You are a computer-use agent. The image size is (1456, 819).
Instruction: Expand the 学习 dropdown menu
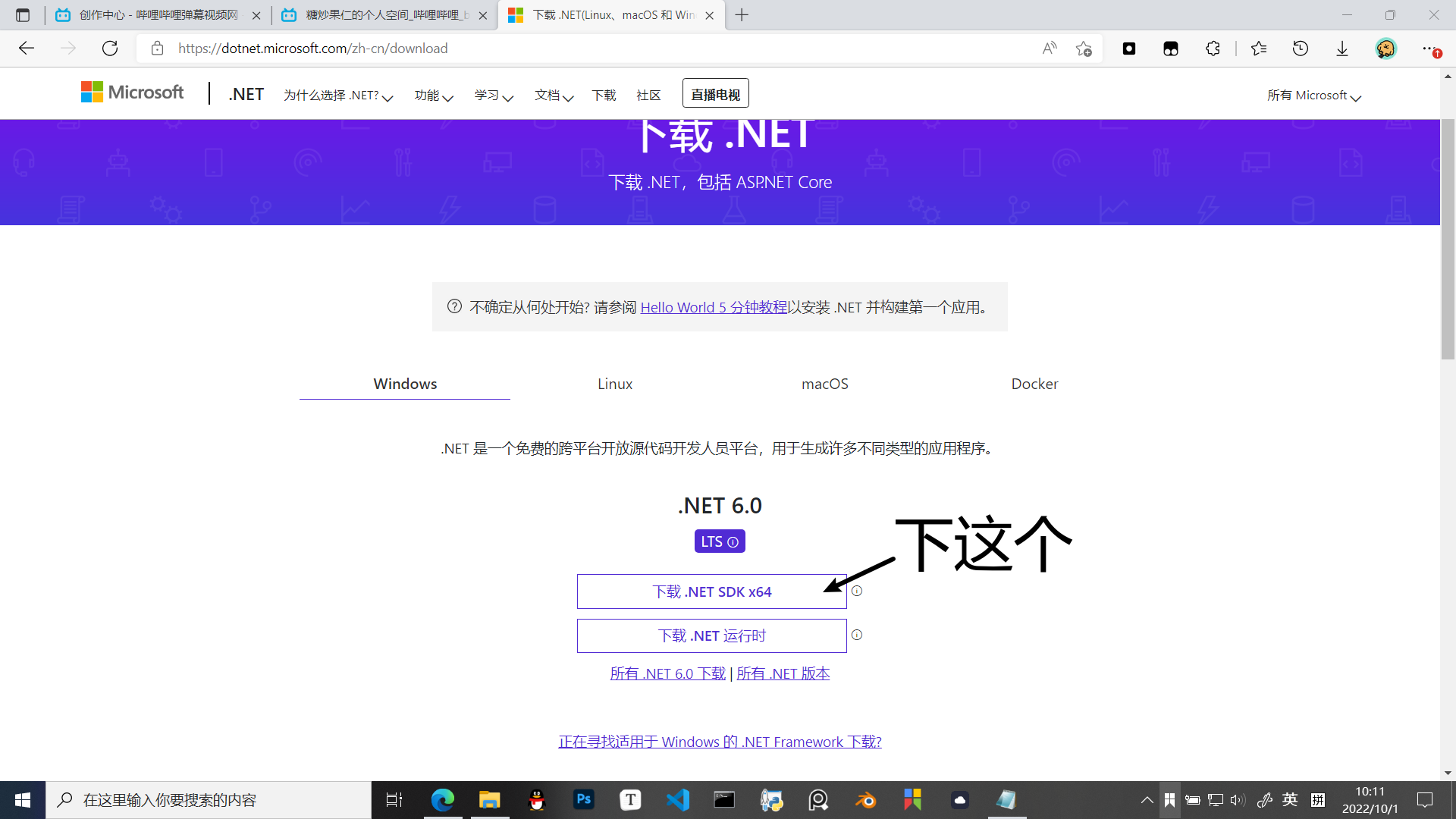click(x=494, y=96)
